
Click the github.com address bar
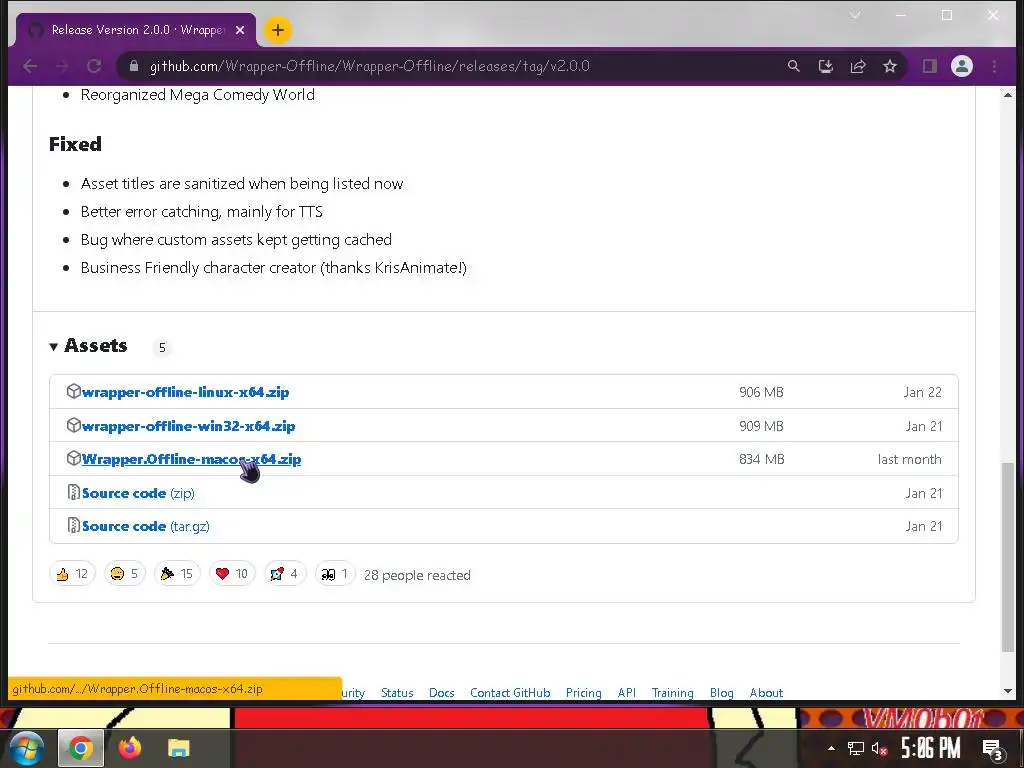(369, 66)
